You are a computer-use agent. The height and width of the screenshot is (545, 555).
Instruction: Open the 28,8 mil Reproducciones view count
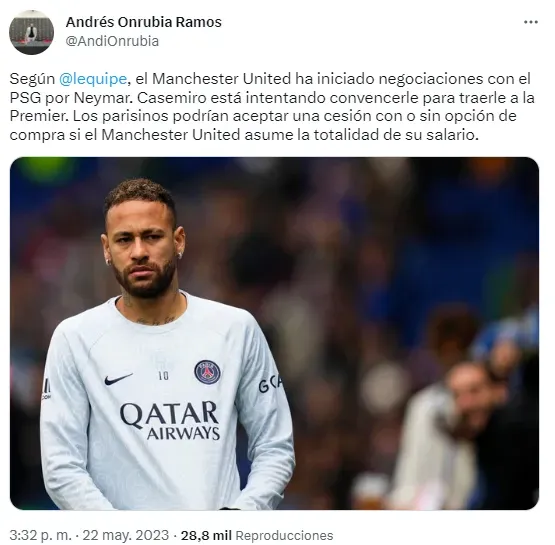[257, 535]
